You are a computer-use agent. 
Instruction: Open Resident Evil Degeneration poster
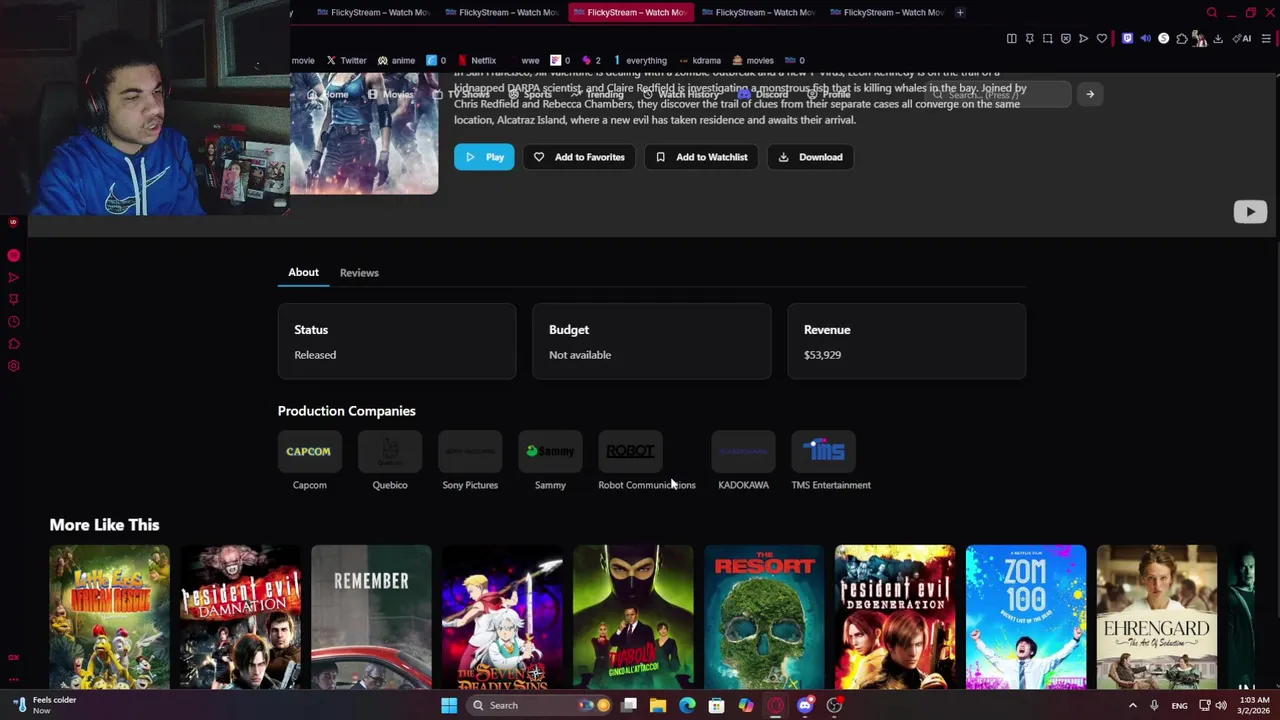tap(895, 617)
